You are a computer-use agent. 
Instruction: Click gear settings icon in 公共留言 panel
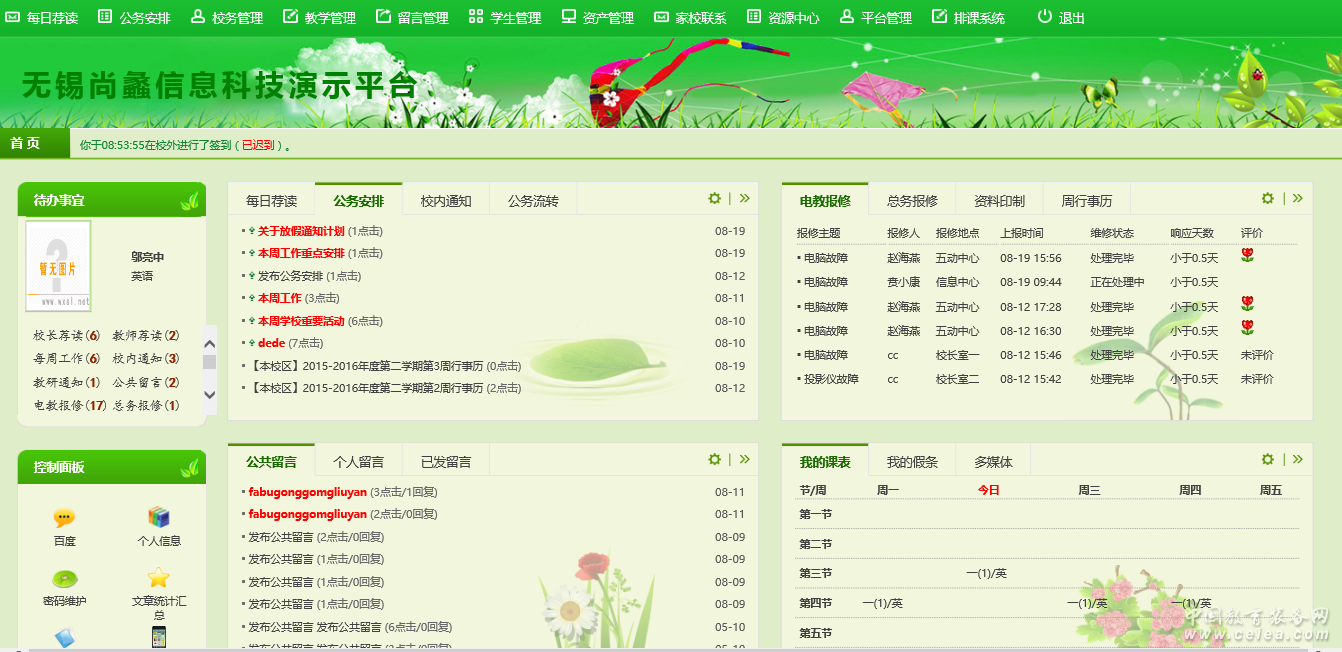coord(714,460)
